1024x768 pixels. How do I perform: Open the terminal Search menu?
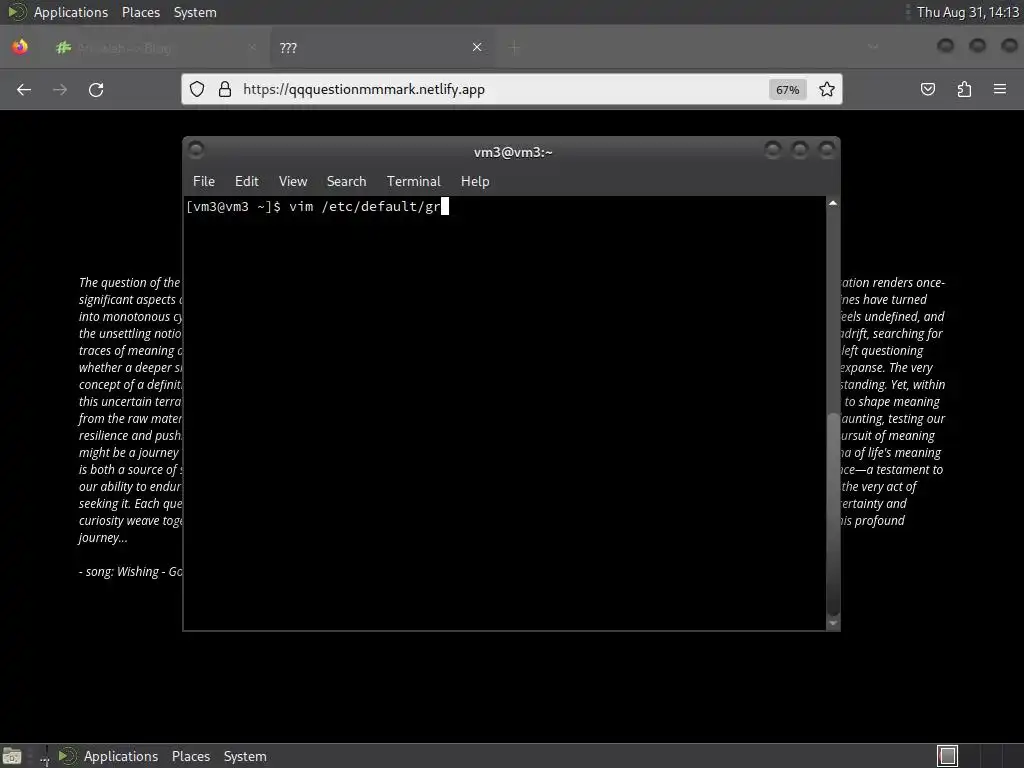[346, 182]
